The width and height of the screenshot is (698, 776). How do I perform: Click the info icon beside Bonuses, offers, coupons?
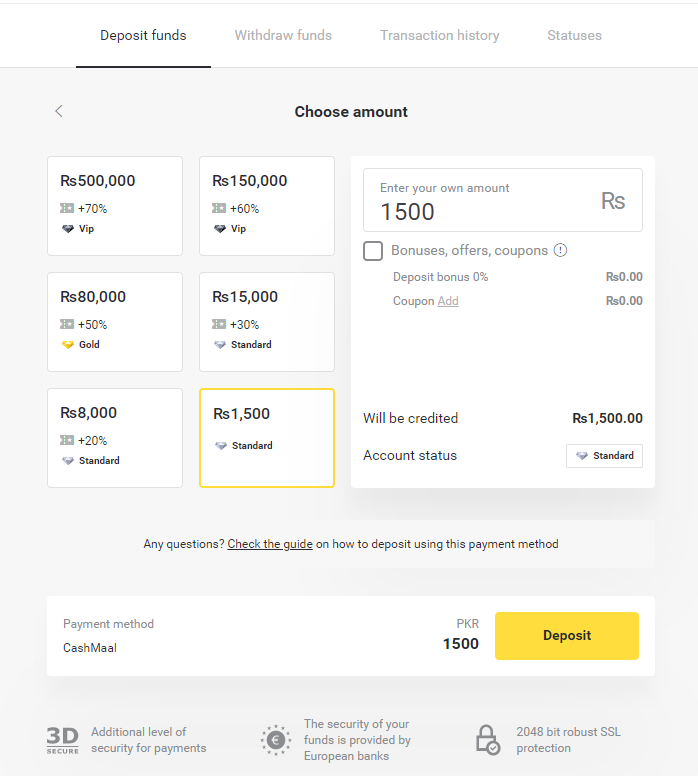[x=560, y=250]
